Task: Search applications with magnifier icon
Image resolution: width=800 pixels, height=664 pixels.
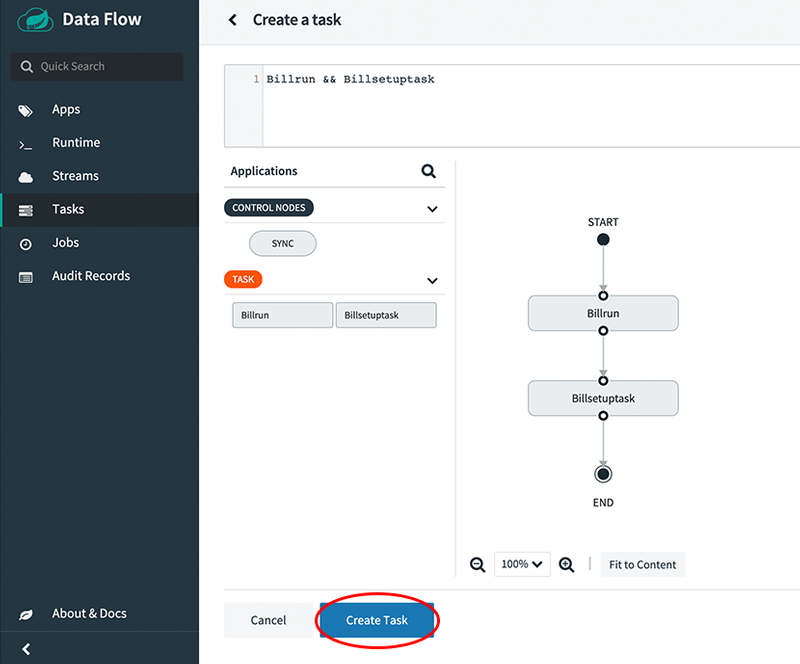Action: tap(429, 171)
